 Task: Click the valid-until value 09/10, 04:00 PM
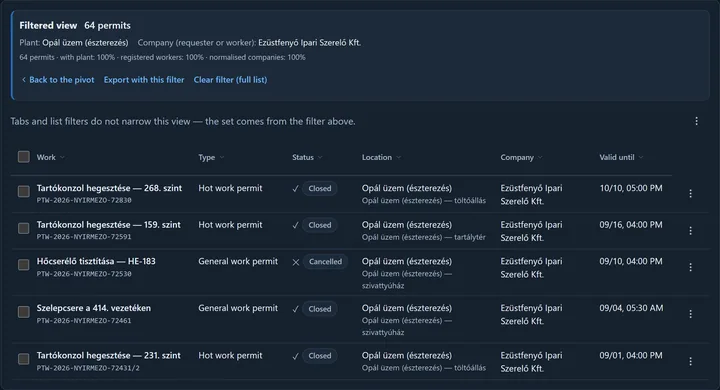coord(631,261)
